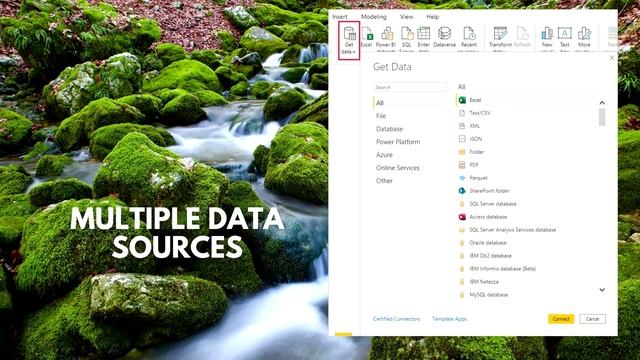The image size is (640, 360).
Task: Select the JSON connector icon
Action: pos(462,139)
